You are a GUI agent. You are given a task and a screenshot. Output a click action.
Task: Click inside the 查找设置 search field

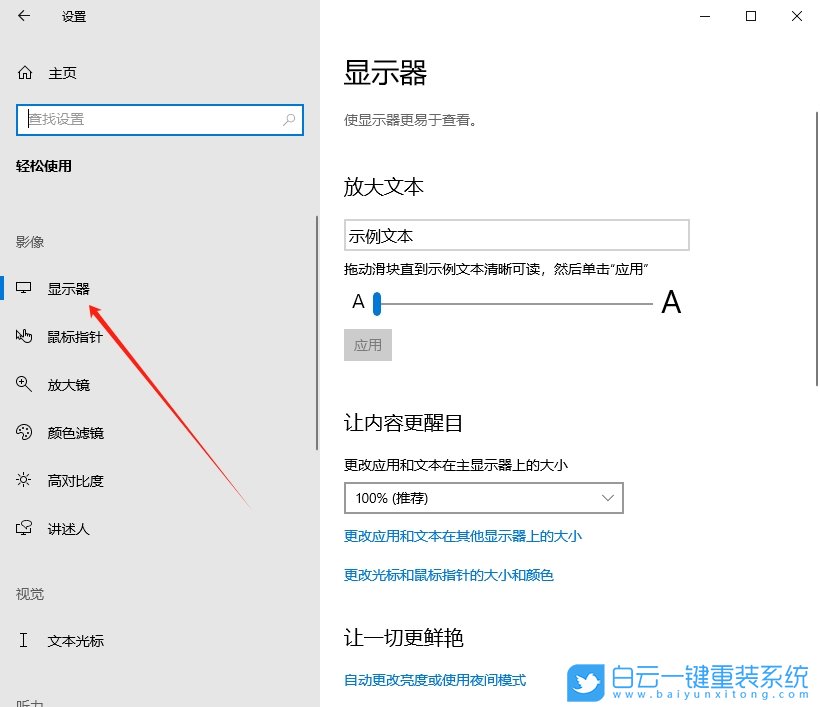150,119
